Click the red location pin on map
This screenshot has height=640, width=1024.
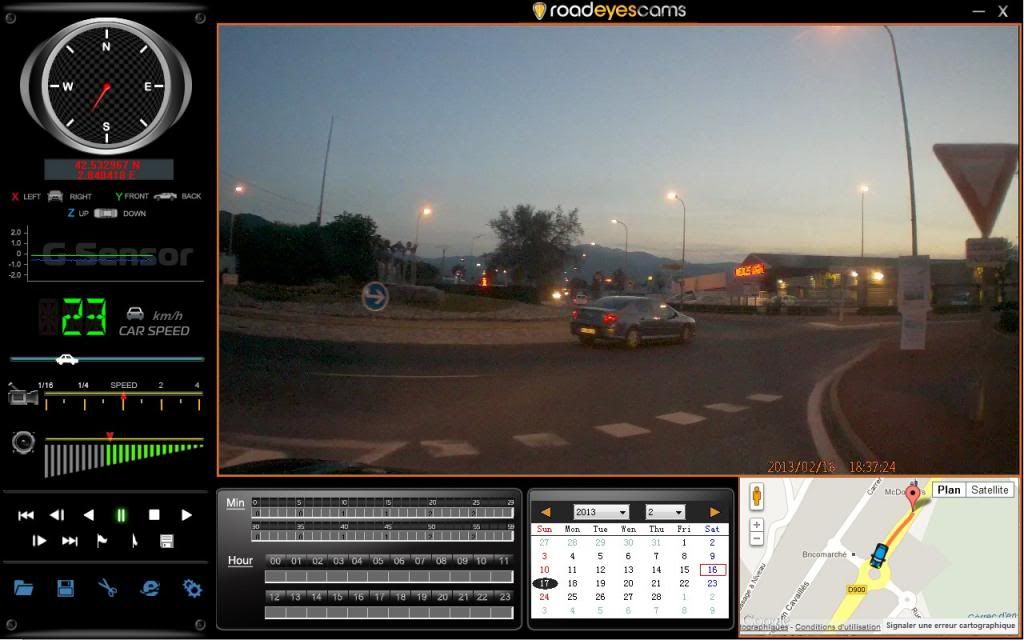coord(914,498)
